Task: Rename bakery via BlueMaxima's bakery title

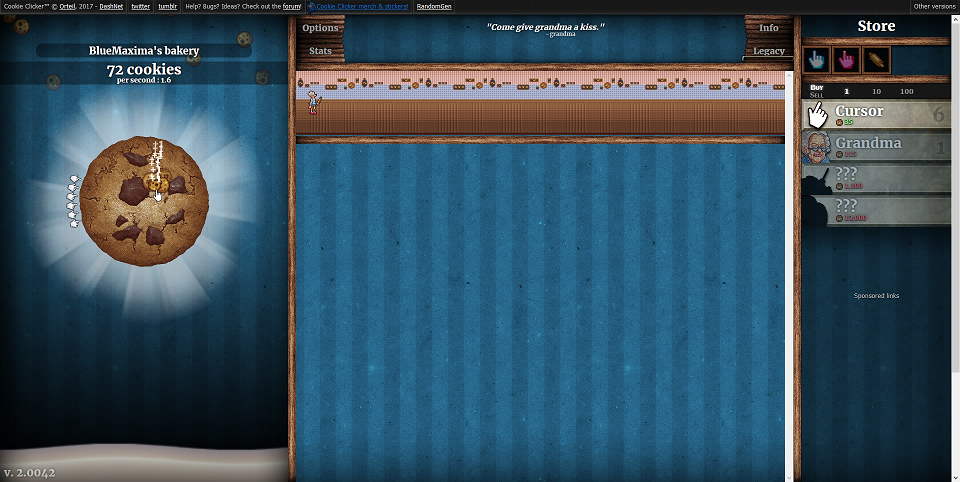Action: [x=144, y=51]
